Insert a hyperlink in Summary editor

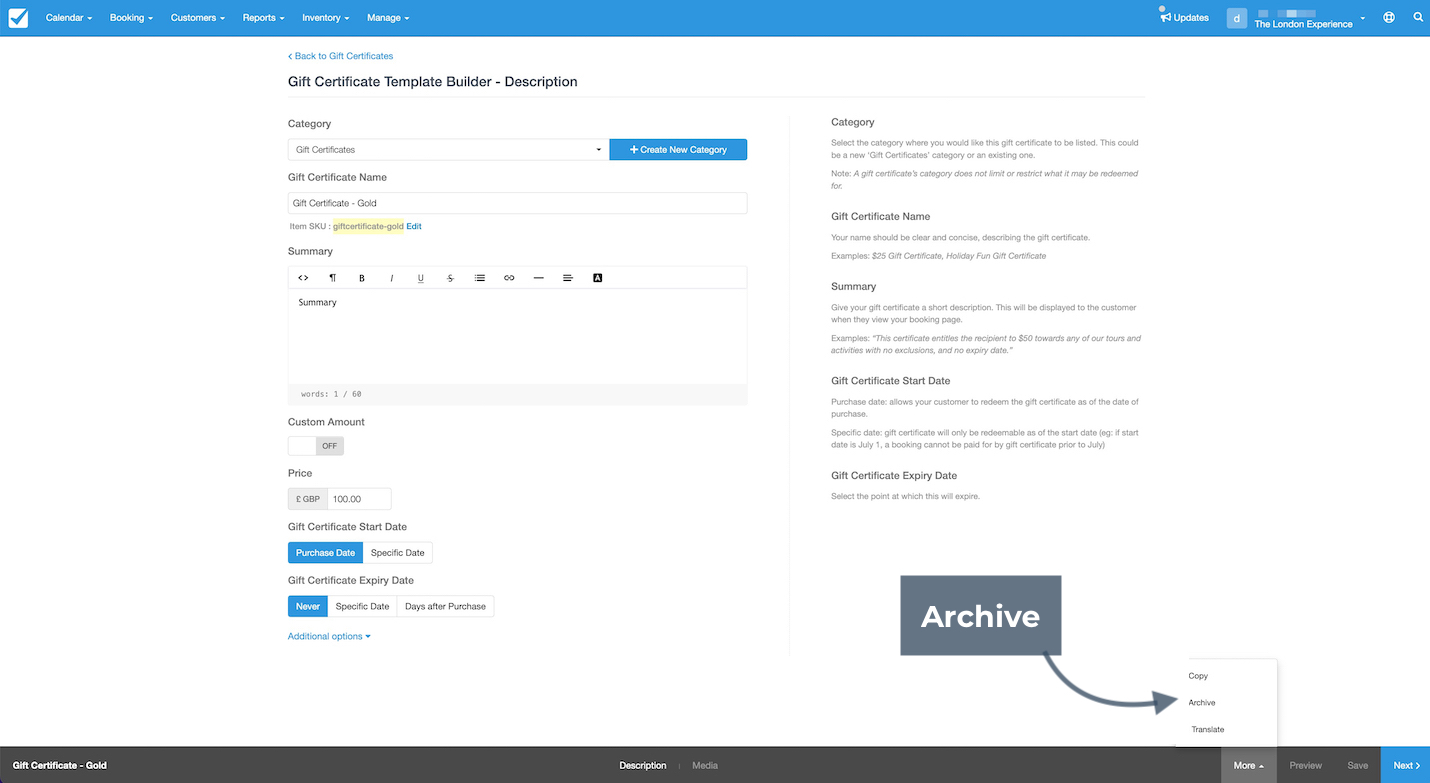coord(509,278)
